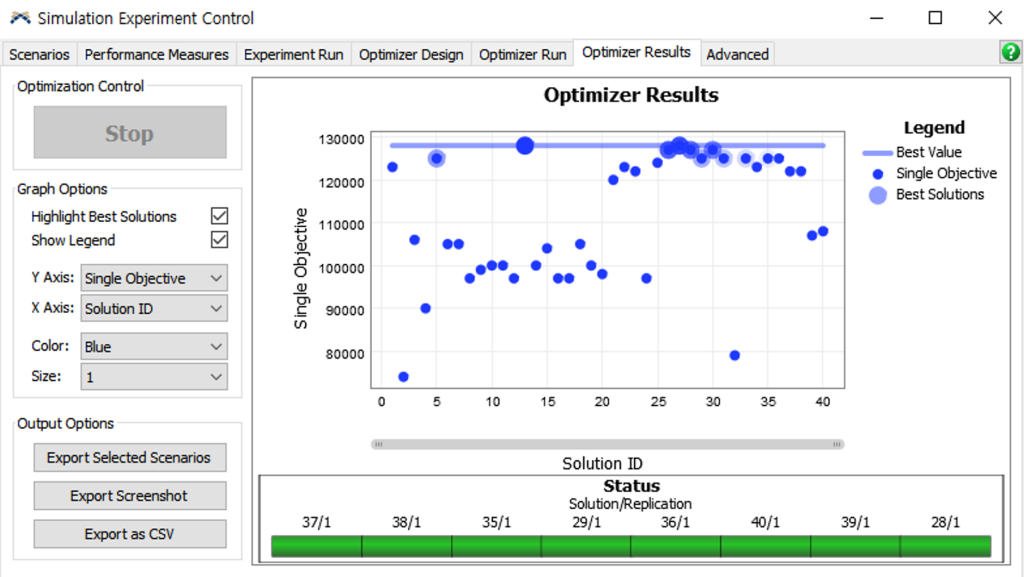This screenshot has width=1024, height=577.
Task: Expand the Color dropdown set to Blue
Action: (154, 347)
